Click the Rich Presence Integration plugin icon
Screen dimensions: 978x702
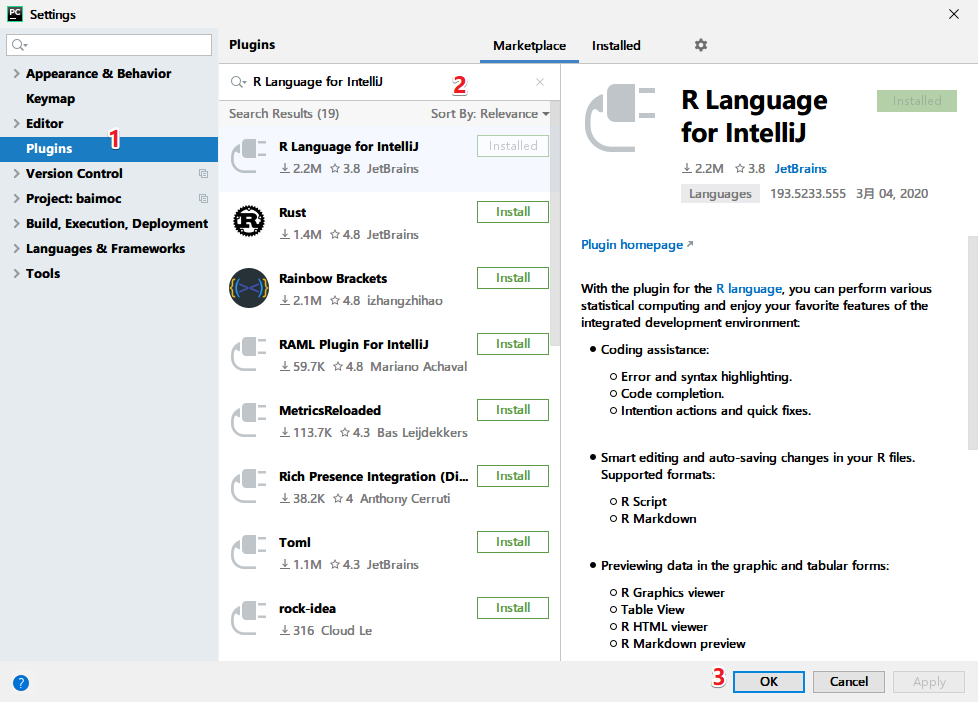[x=248, y=486]
